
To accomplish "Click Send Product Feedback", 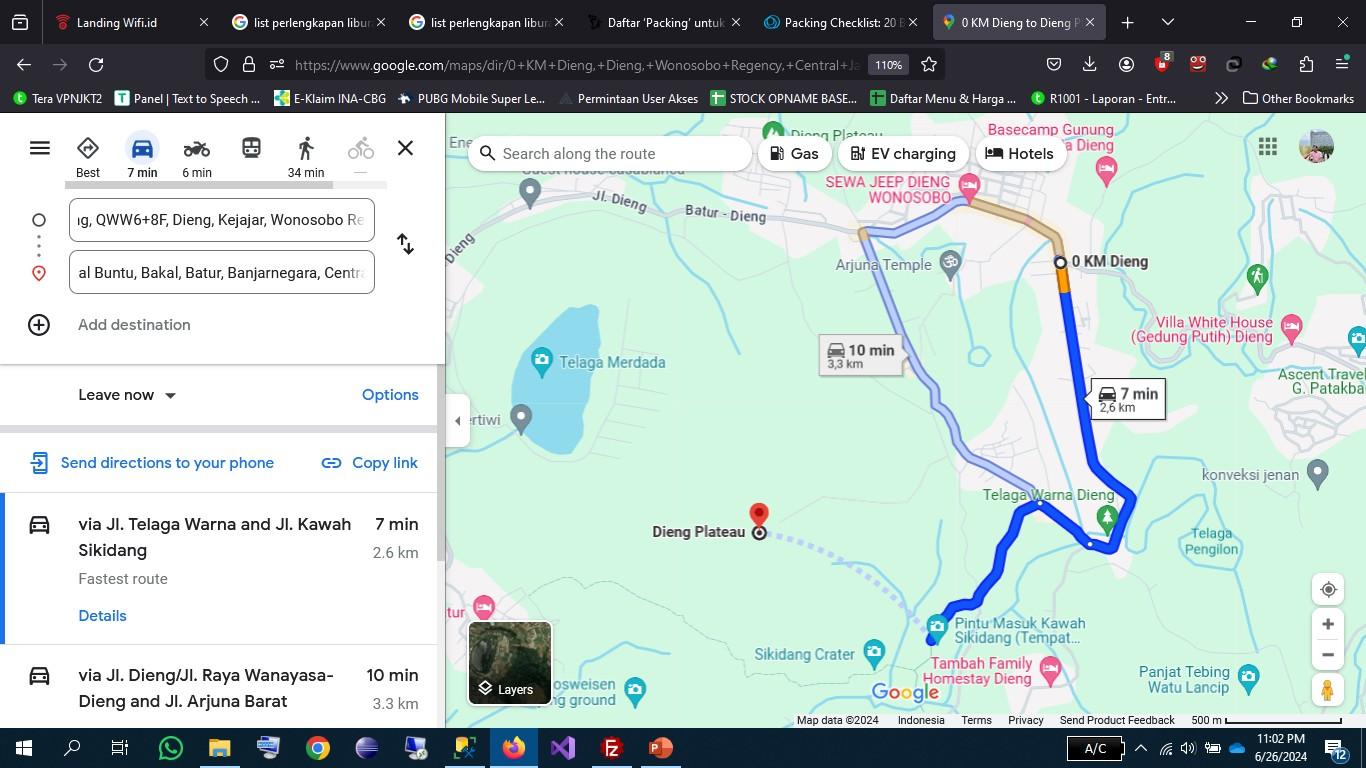I will tap(1117, 720).
